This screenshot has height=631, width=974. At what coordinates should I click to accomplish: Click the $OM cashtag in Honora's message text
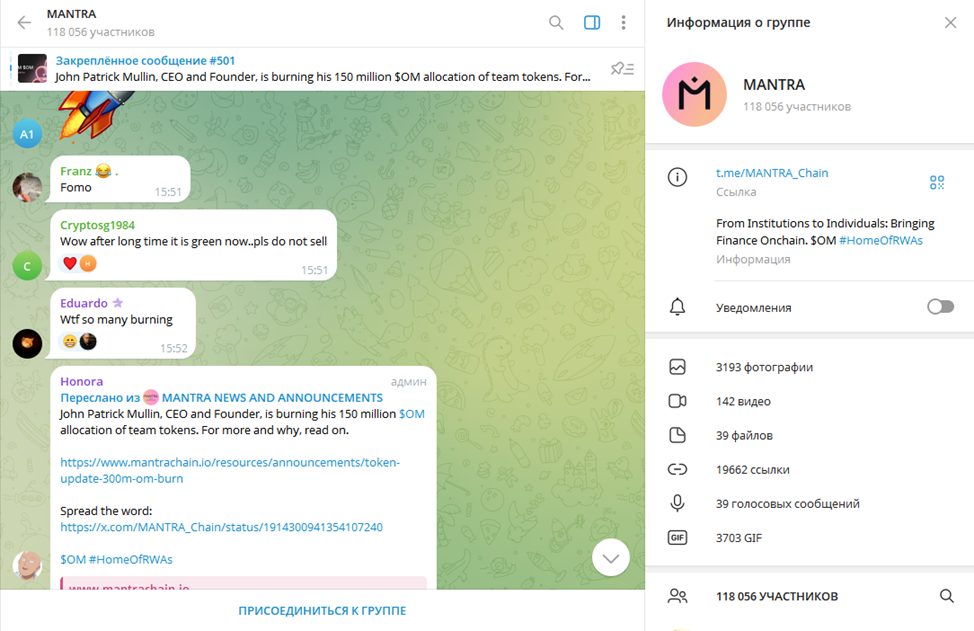tap(412, 414)
